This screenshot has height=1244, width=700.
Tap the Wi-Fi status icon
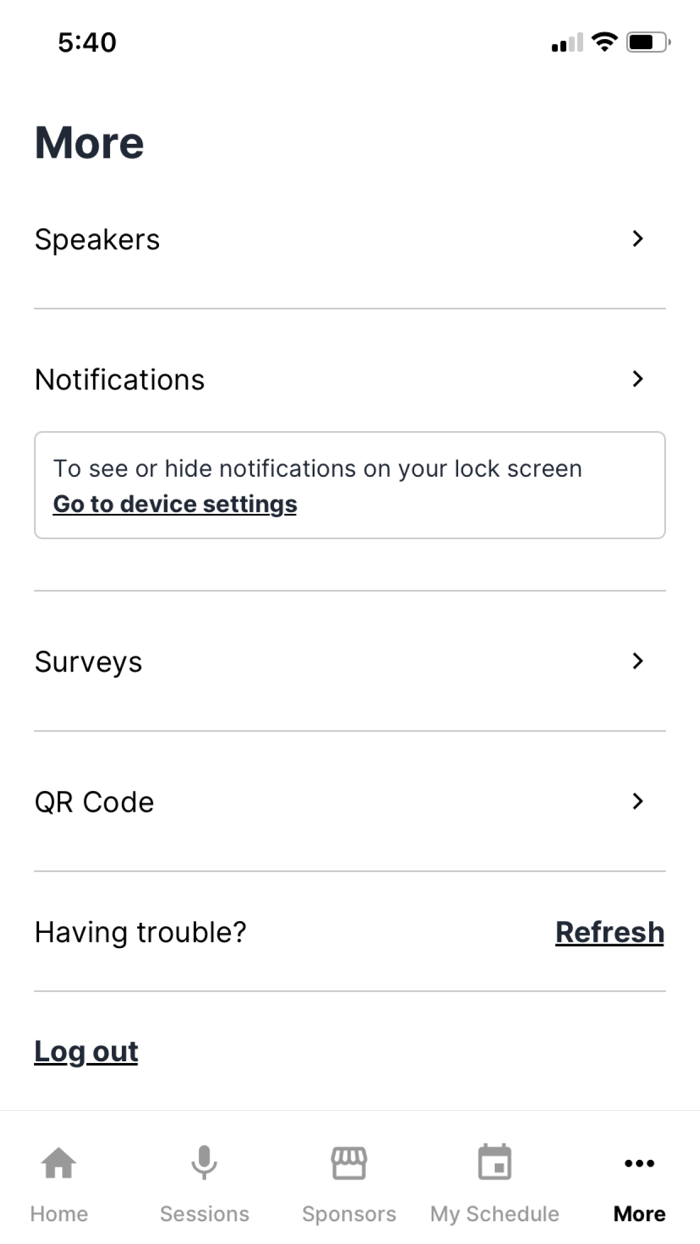[604, 42]
